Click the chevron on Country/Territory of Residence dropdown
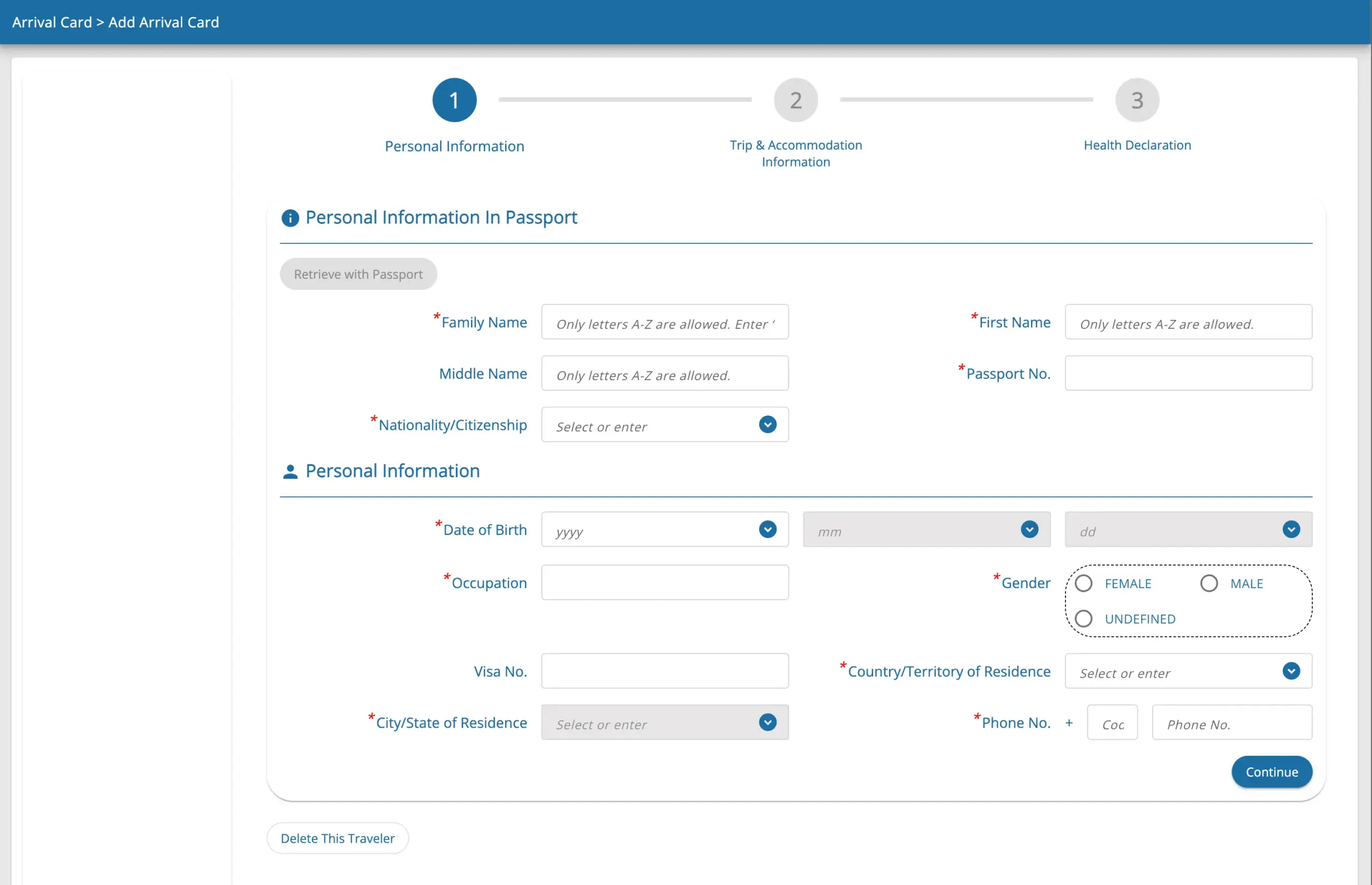Viewport: 1372px width, 885px height. (1292, 671)
